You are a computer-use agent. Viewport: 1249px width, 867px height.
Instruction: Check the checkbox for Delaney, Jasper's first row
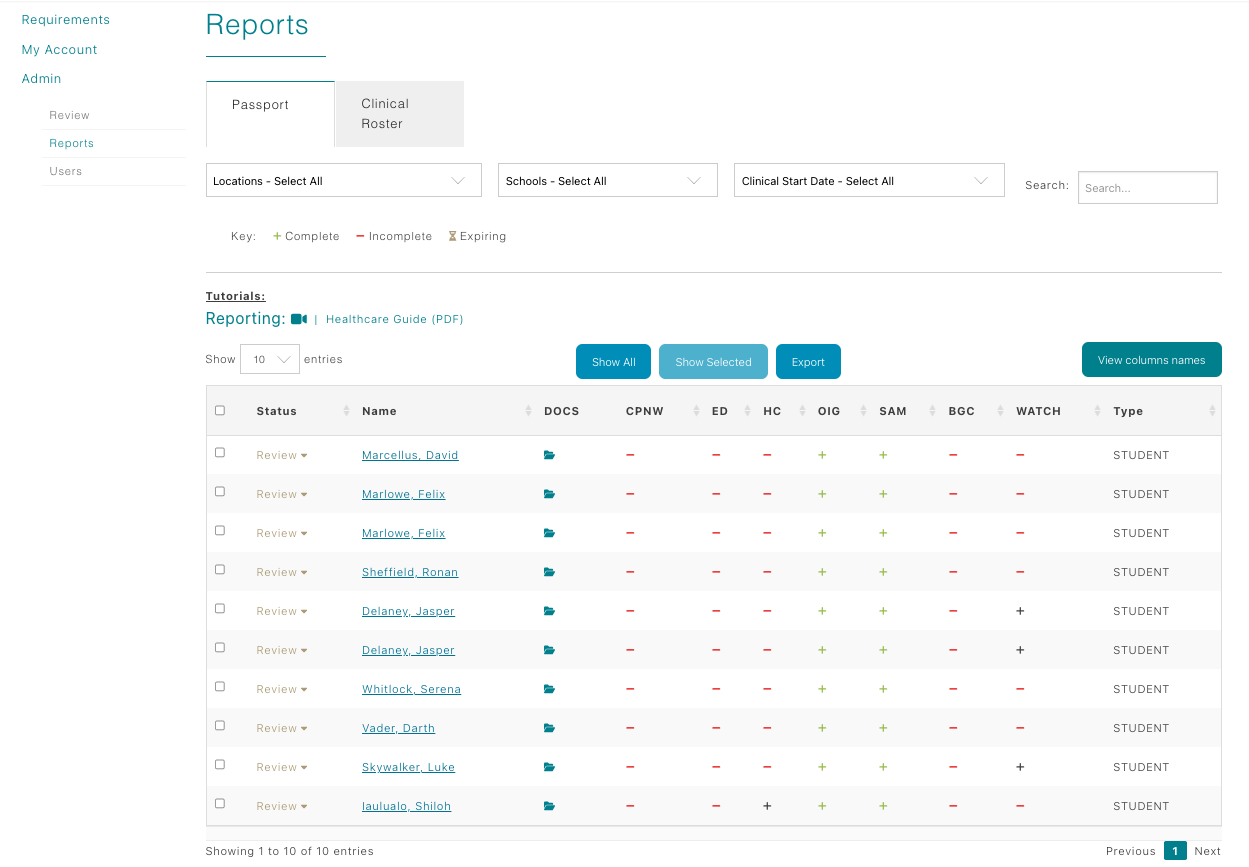tap(220, 608)
